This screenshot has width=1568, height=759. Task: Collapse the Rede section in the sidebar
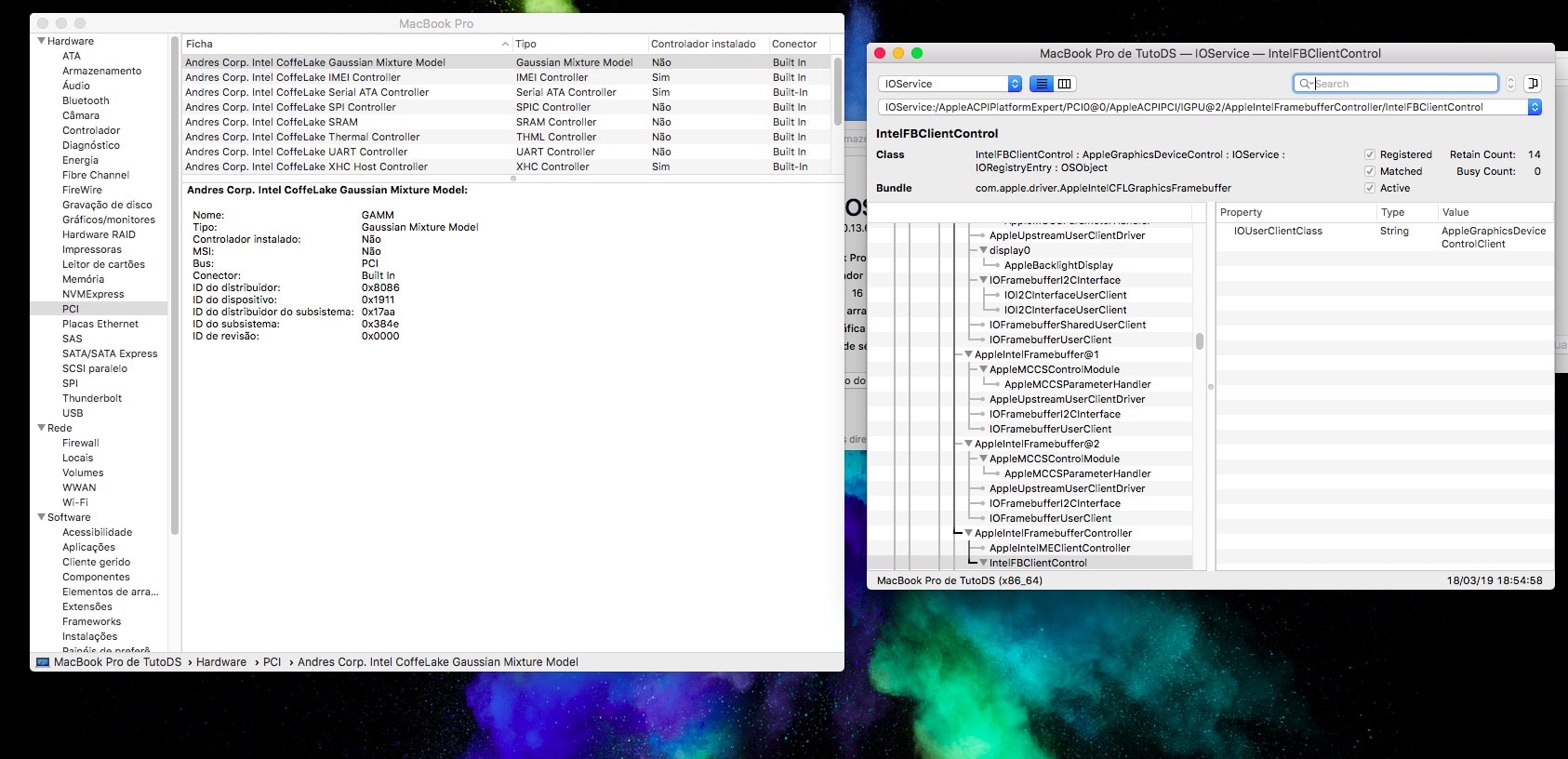[x=41, y=428]
